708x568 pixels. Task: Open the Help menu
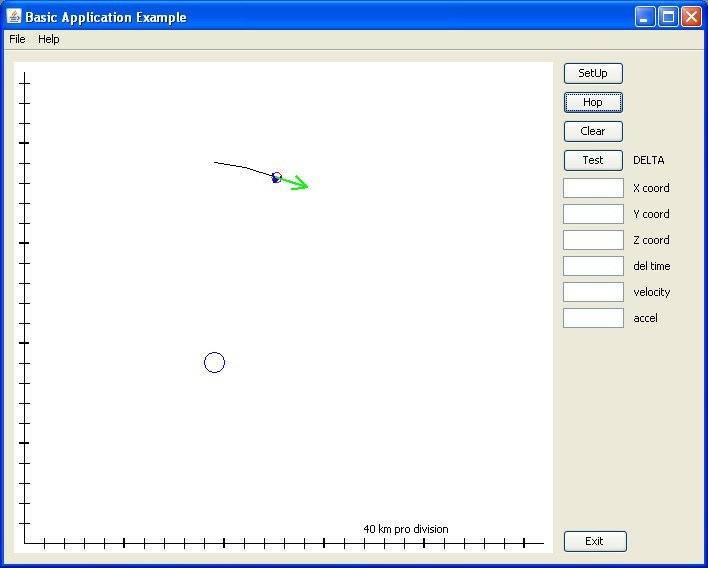point(49,39)
